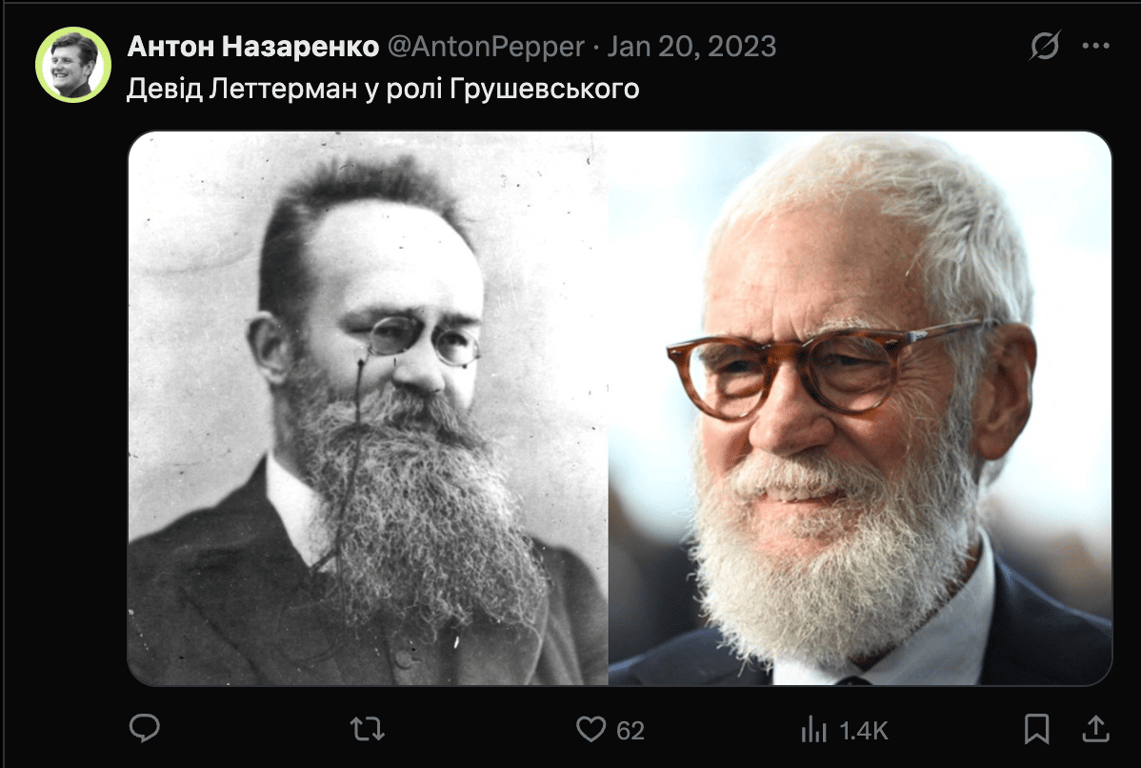Image resolution: width=1141 pixels, height=768 pixels.
Task: Click the word Грушевського in the tweet
Action: click(544, 89)
